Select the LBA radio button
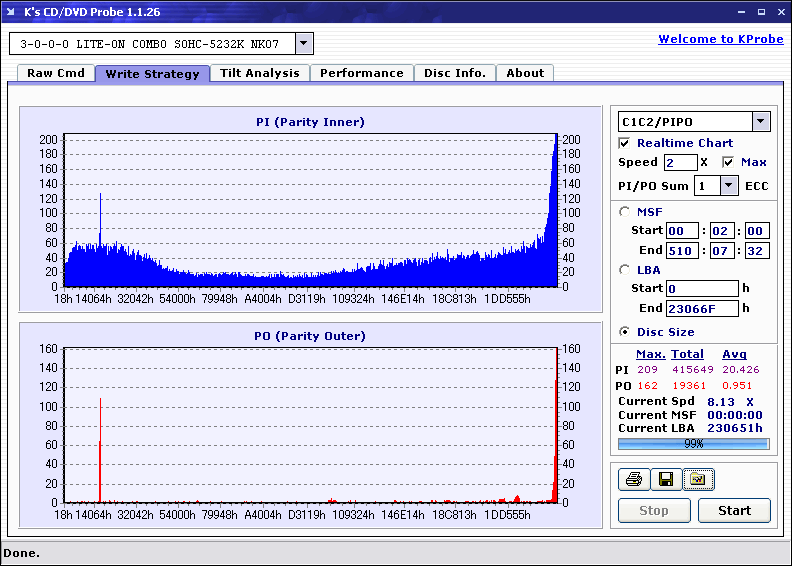This screenshot has height=566, width=792. (625, 270)
